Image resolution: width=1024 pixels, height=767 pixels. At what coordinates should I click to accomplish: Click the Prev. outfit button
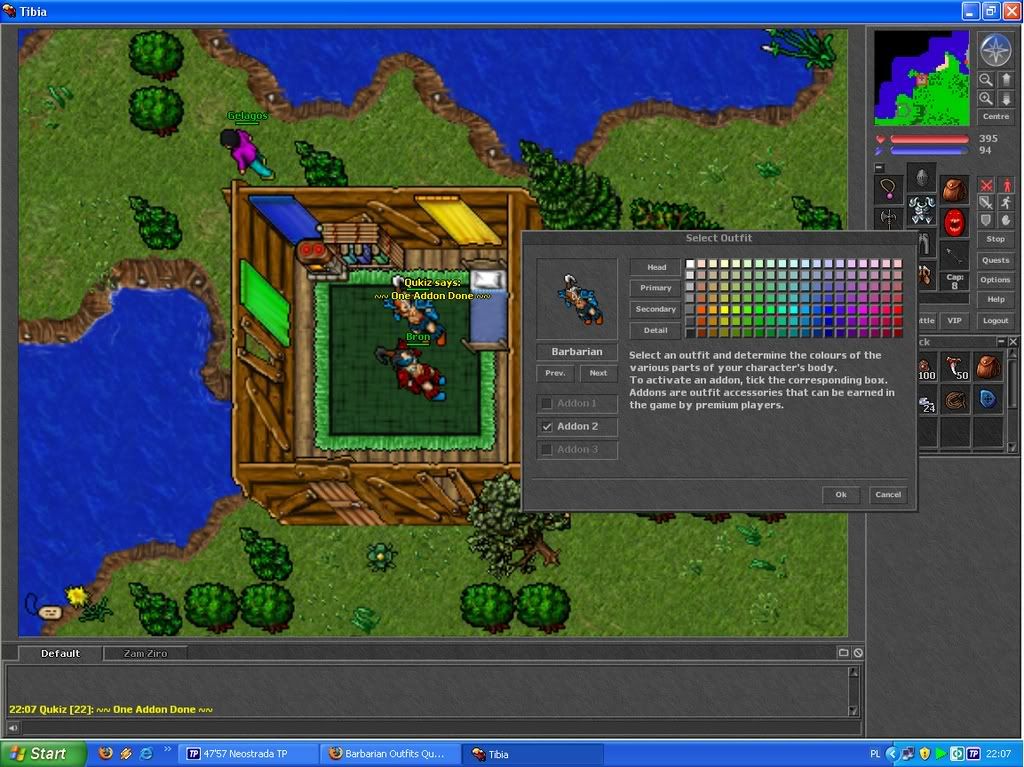[555, 373]
